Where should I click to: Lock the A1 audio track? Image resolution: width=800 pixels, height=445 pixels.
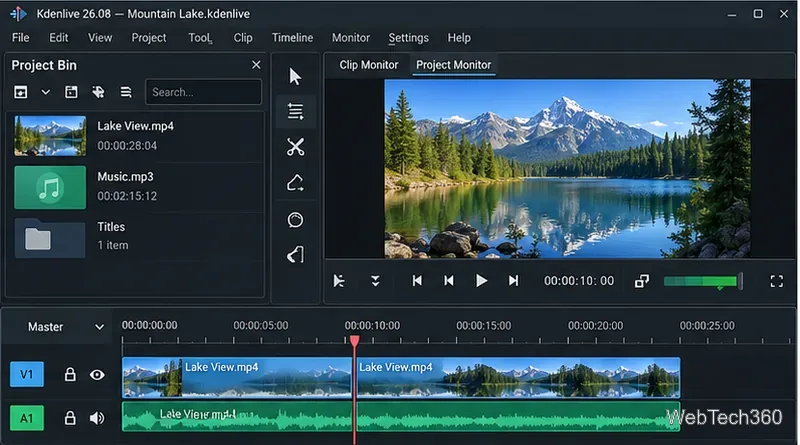70,418
